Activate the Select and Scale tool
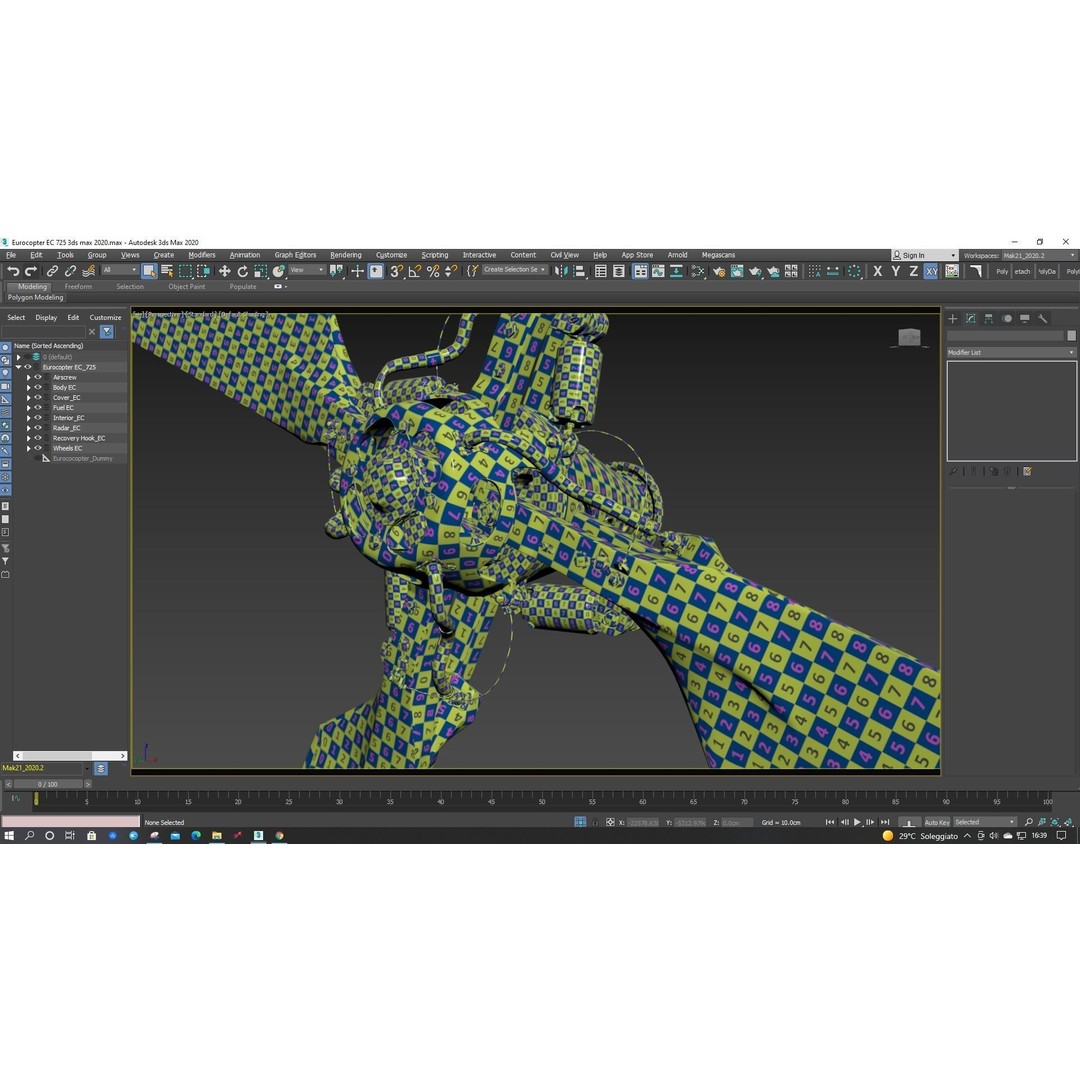The width and height of the screenshot is (1080, 1080). pos(260,271)
